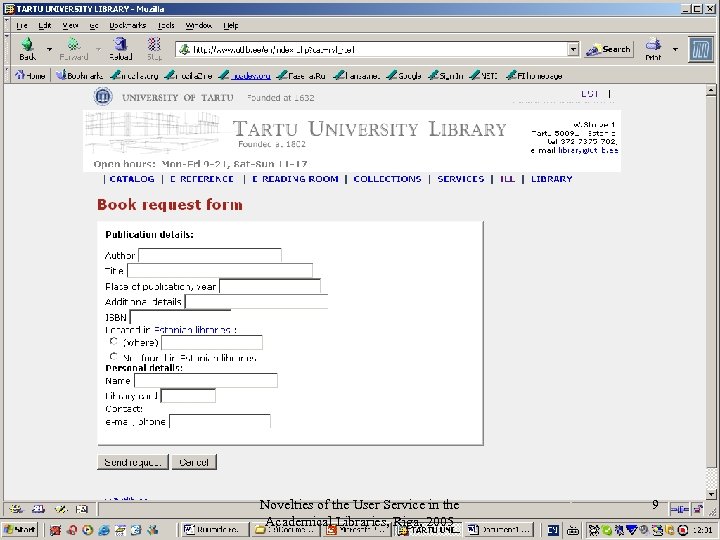
Task: Click the Reload page icon
Action: click(120, 44)
